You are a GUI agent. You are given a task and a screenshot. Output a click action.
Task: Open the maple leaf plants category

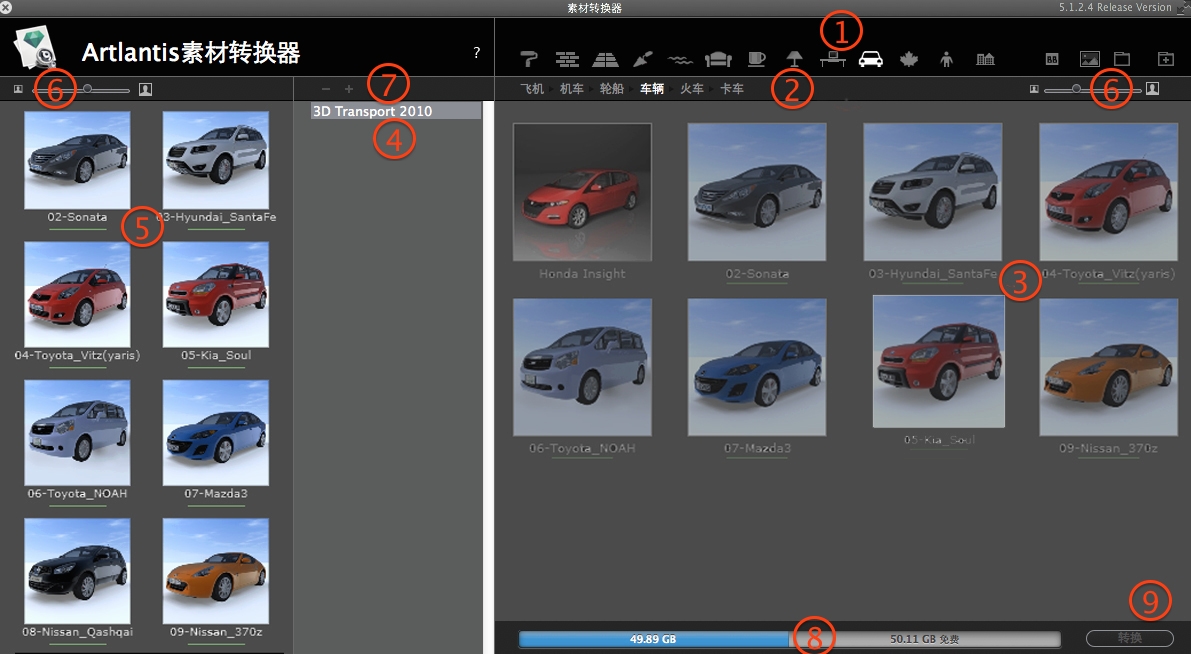point(908,59)
